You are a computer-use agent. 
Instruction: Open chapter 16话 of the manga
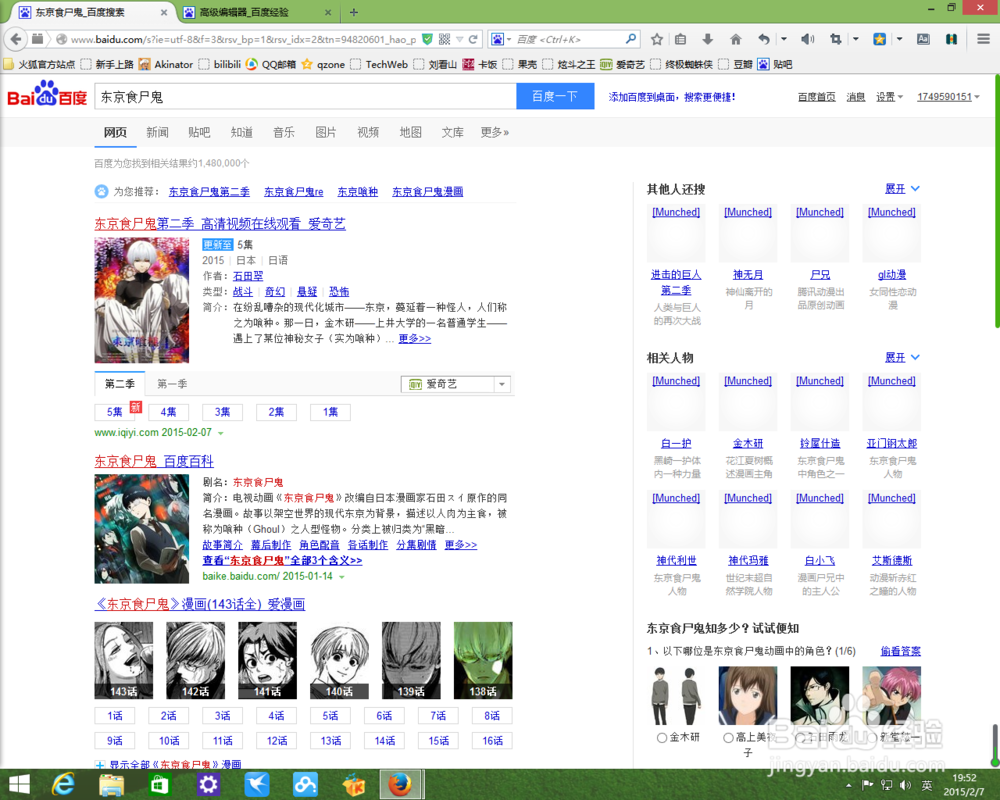[492, 741]
